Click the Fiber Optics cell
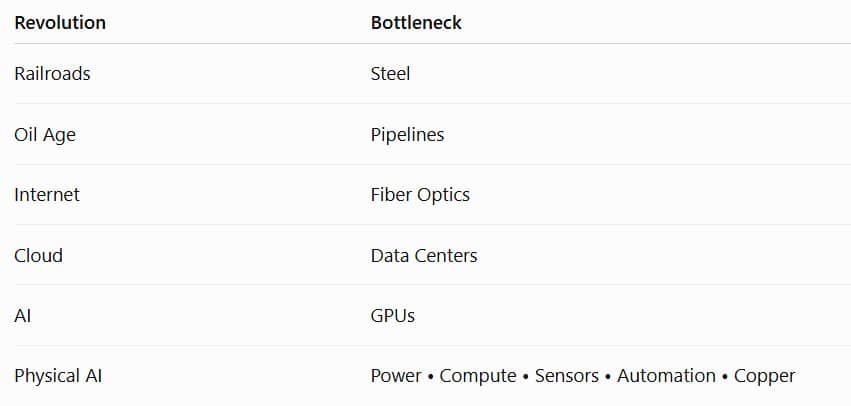Viewport: 851px width, 406px height. (420, 195)
